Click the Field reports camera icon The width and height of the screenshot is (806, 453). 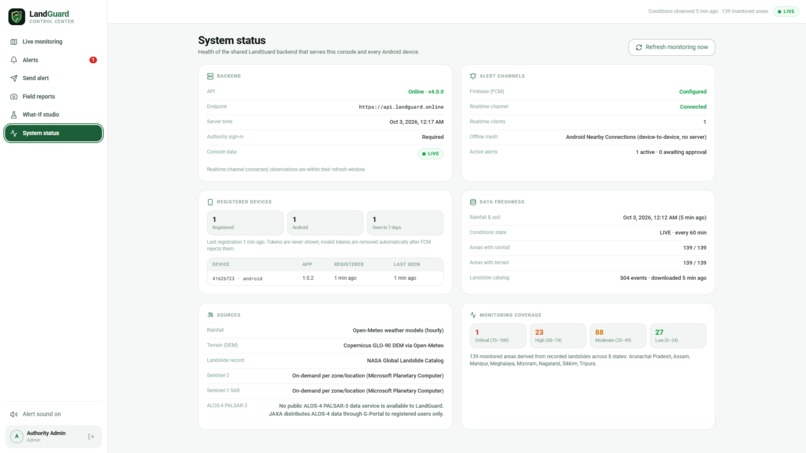click(x=14, y=97)
